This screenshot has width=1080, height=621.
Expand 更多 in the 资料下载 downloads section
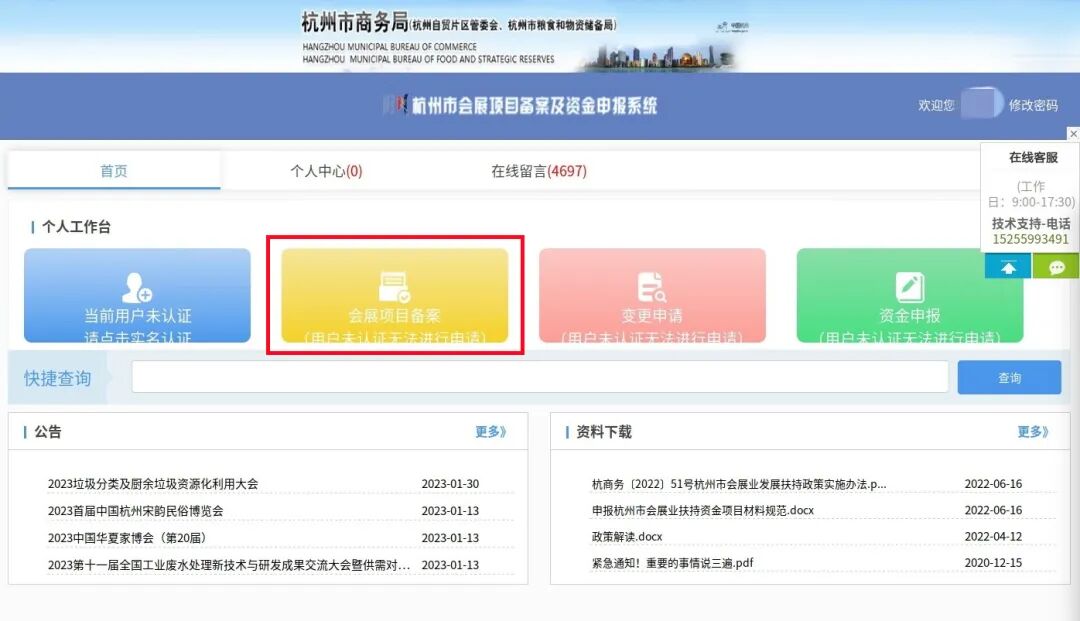click(x=1033, y=431)
